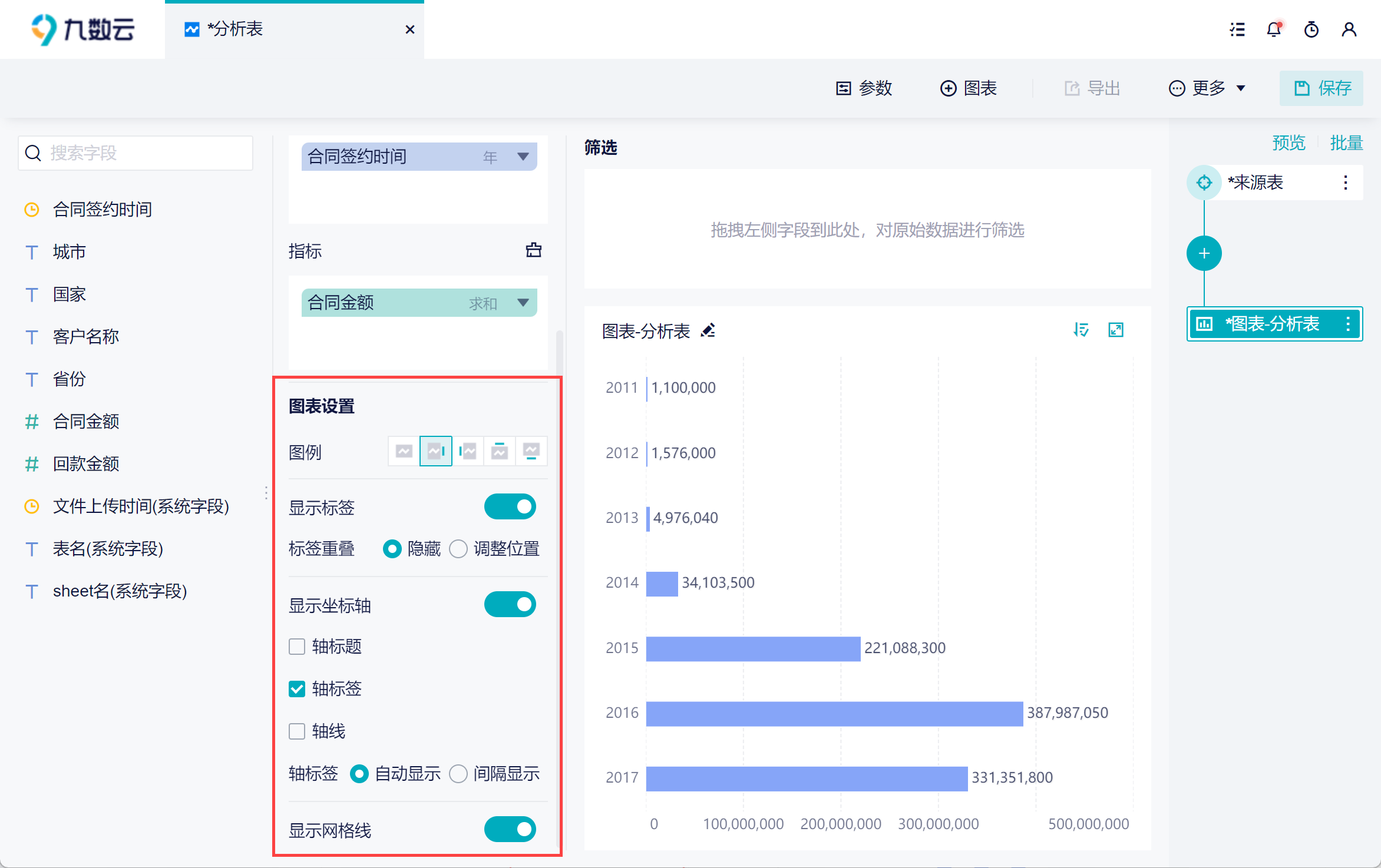Click the edit pencil next to 图表-分析表
1381x868 pixels.
(x=708, y=330)
